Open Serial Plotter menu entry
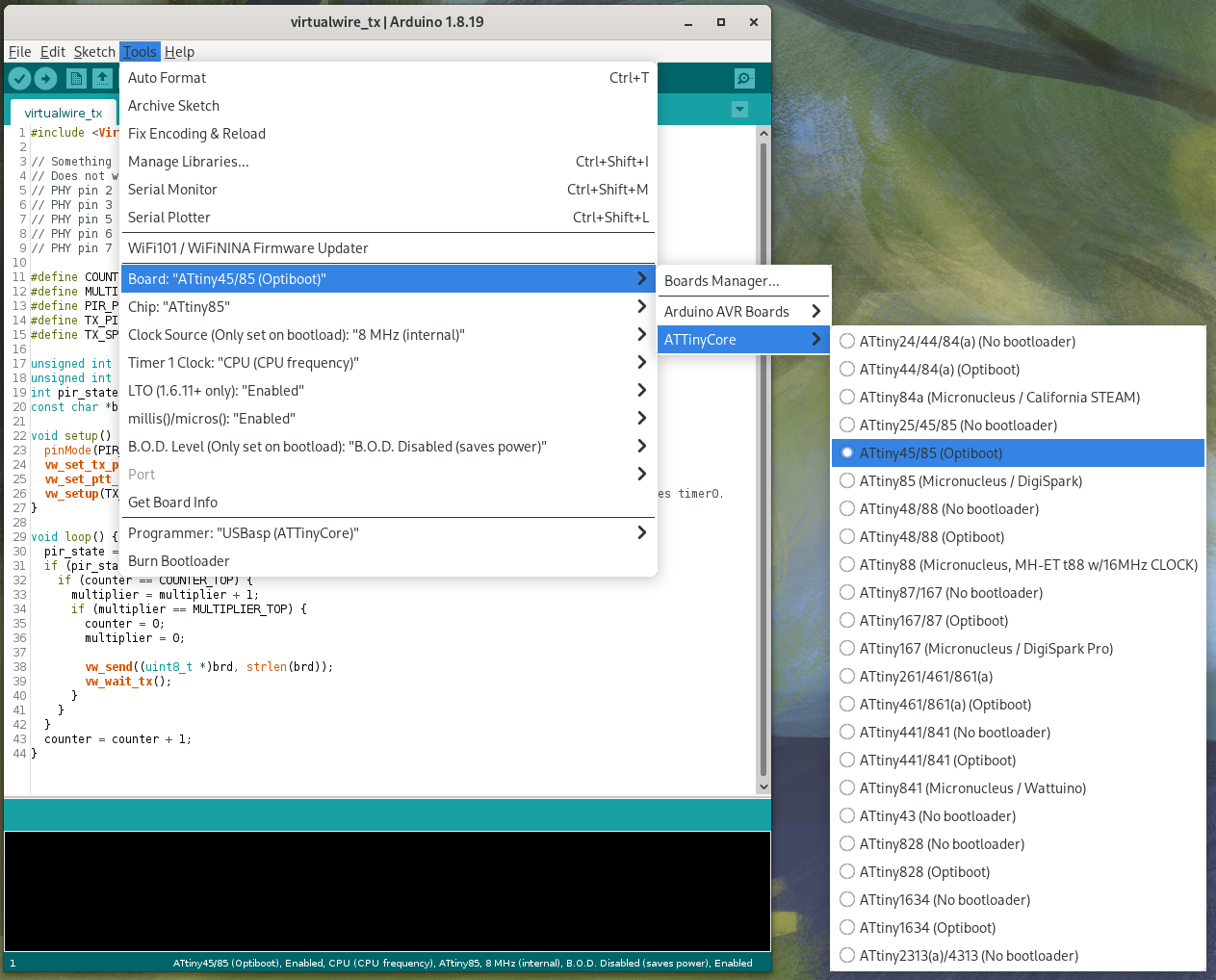The width and height of the screenshot is (1216, 980). (388, 218)
